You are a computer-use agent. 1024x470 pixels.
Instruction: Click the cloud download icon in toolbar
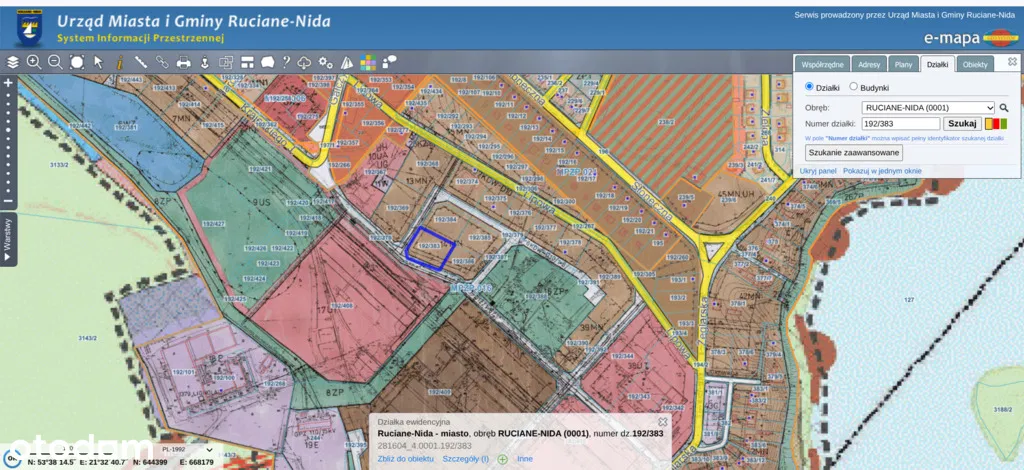(x=305, y=62)
